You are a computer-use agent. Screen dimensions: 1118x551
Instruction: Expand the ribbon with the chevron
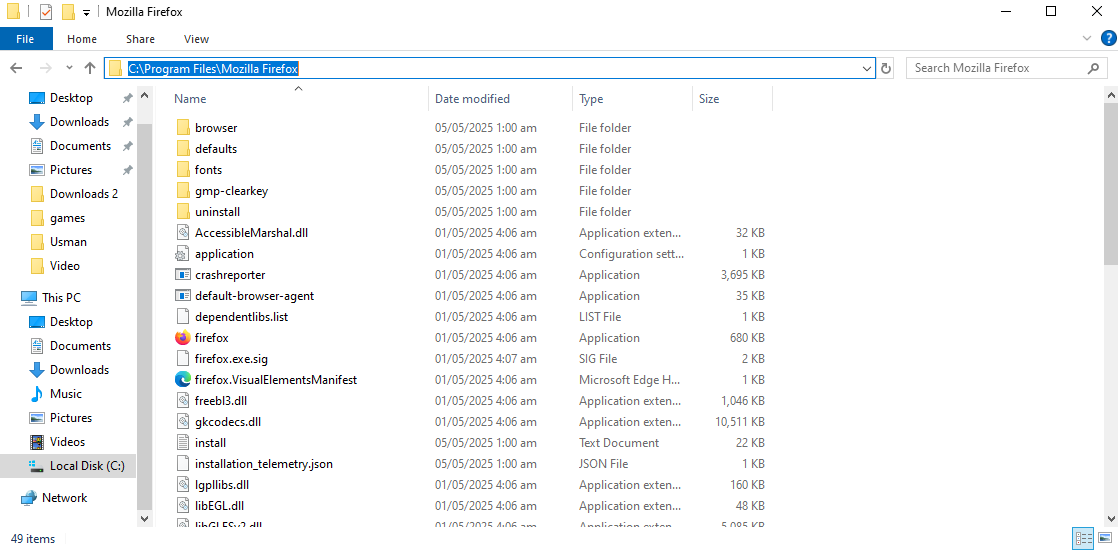[x=1087, y=38]
